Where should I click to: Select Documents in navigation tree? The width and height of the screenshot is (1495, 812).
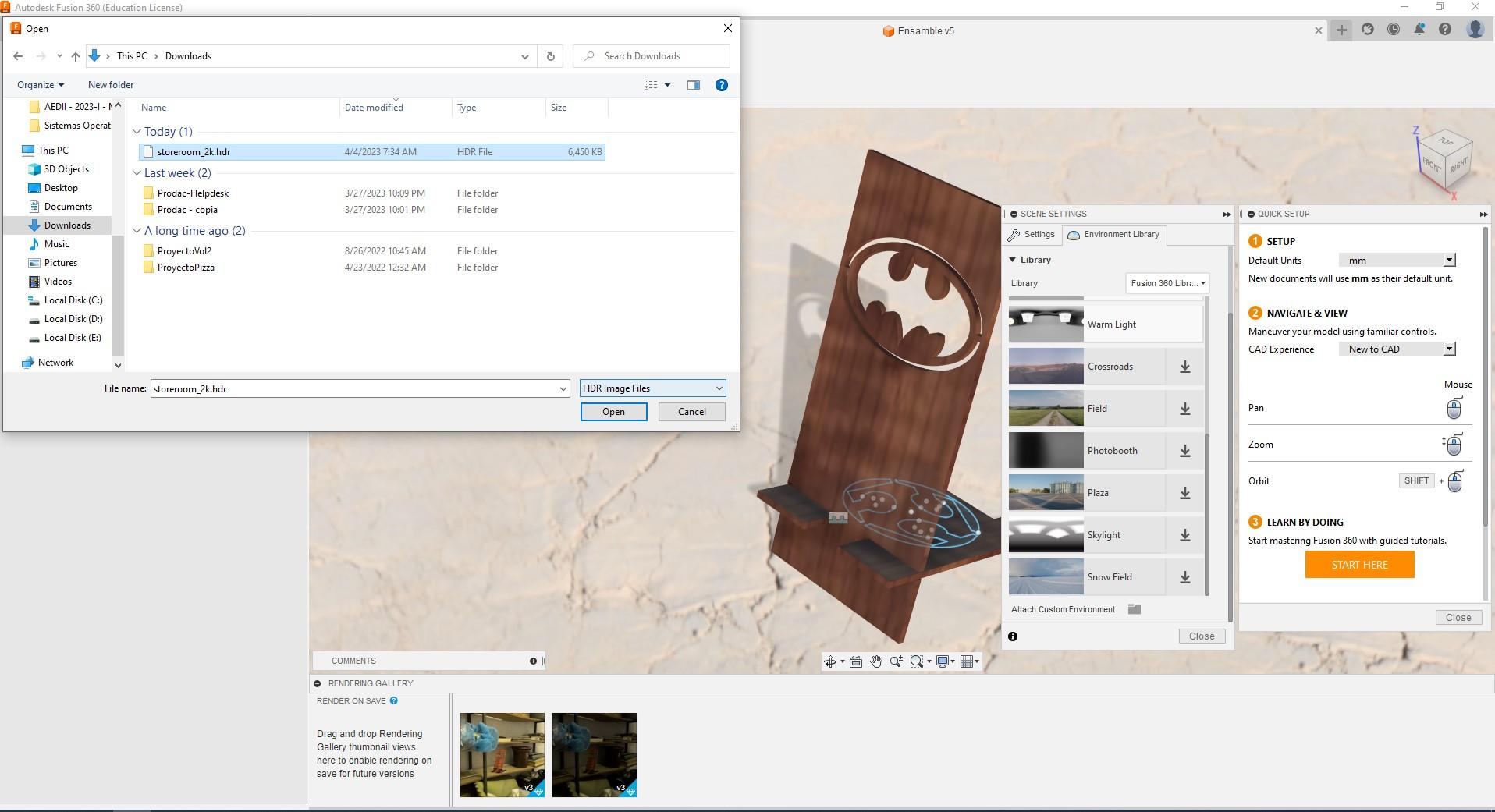point(68,207)
